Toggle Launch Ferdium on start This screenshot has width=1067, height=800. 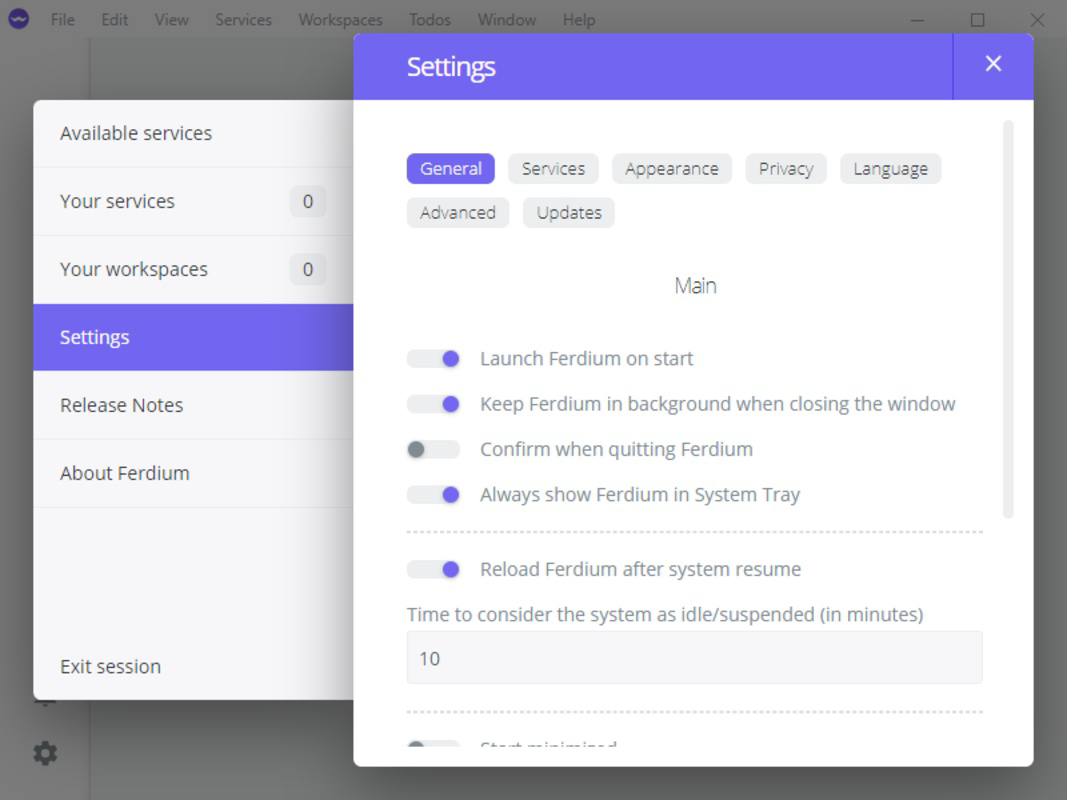pyautogui.click(x=433, y=359)
